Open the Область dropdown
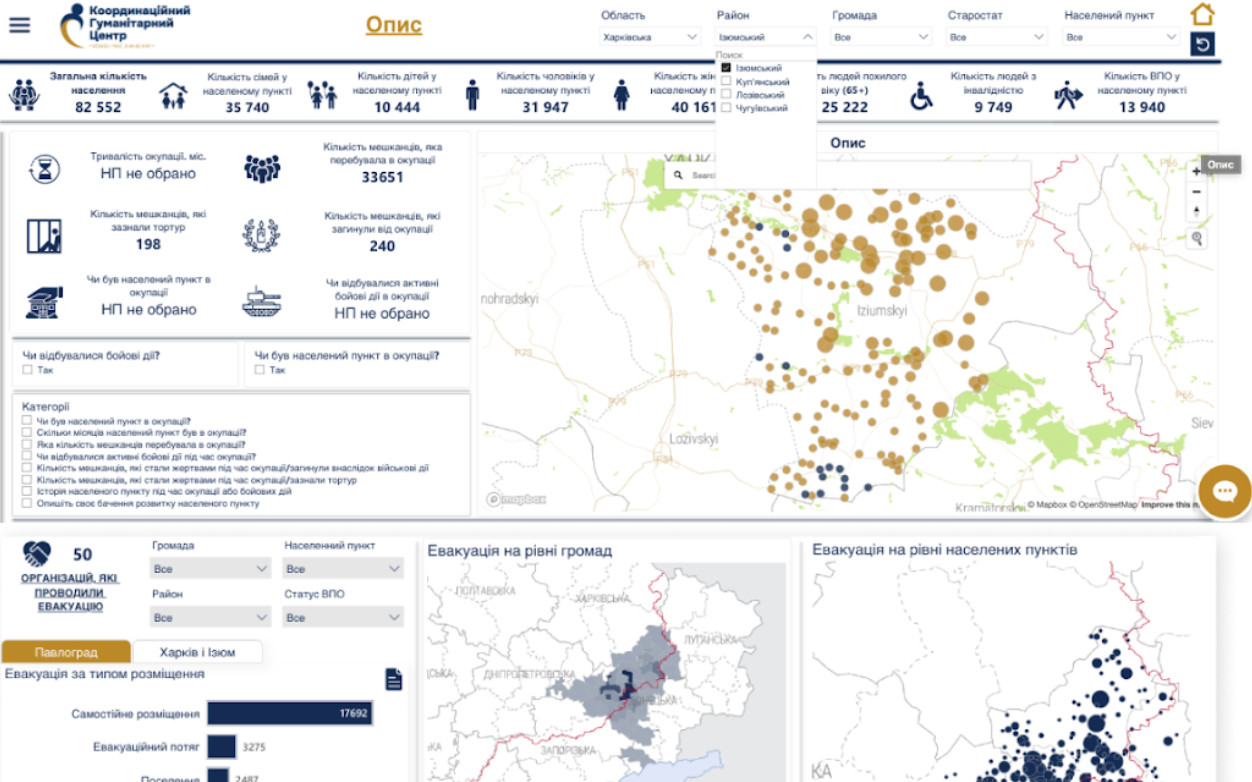Screen dimensions: 1252x782 (x=650, y=37)
